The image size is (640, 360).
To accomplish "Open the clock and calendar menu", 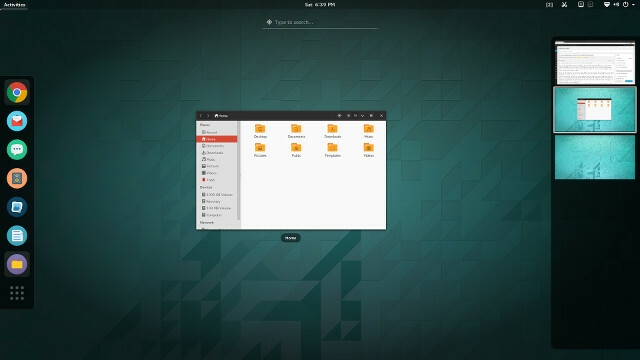I will (x=320, y=4).
